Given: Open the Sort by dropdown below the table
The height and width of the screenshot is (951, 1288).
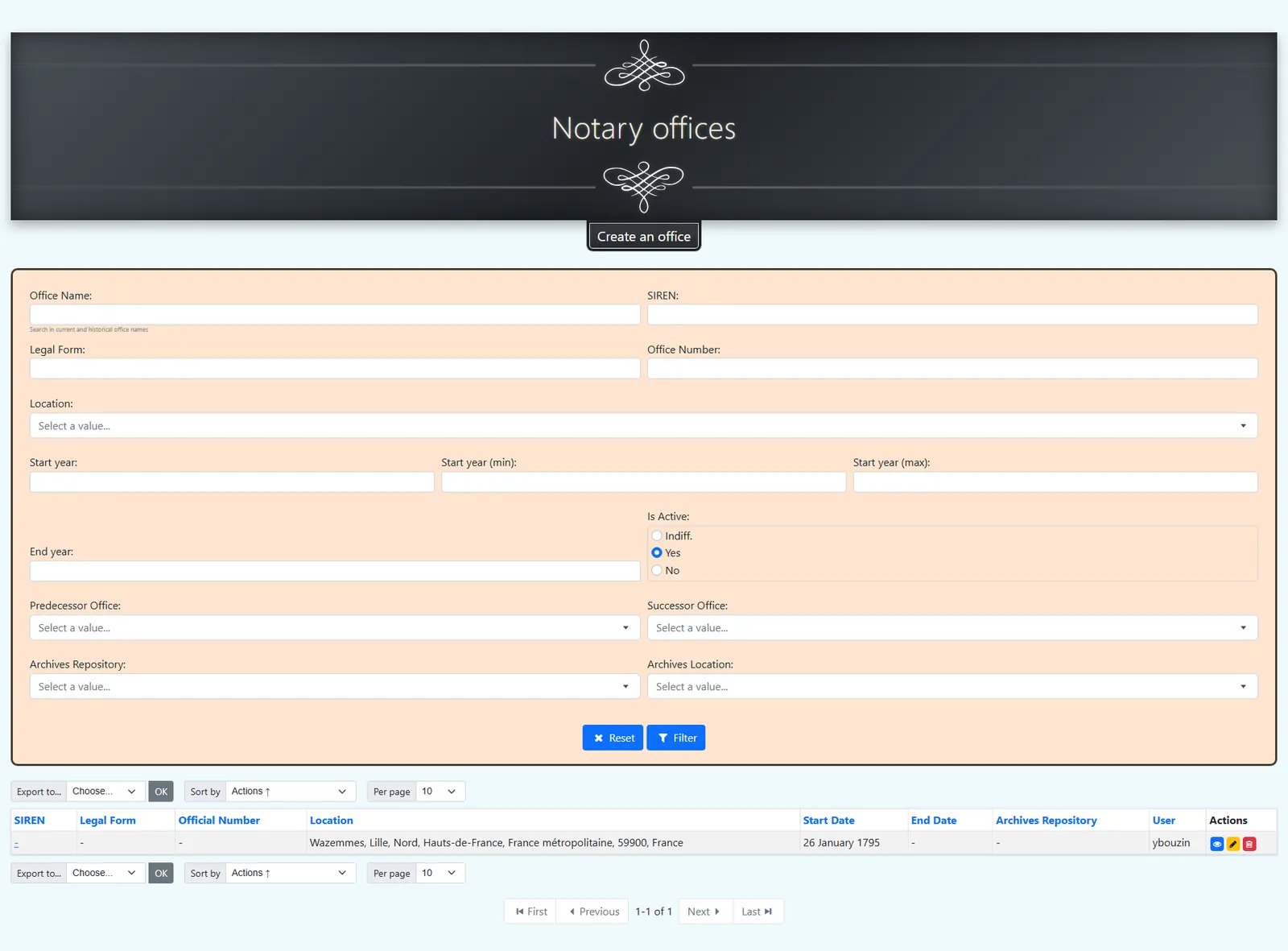Looking at the screenshot, I should click(x=291, y=873).
